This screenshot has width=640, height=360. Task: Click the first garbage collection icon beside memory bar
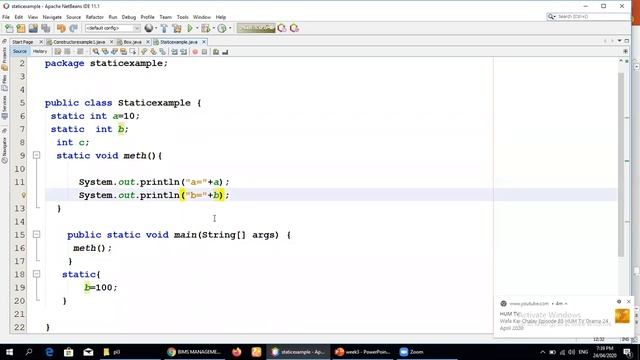coord(282,28)
